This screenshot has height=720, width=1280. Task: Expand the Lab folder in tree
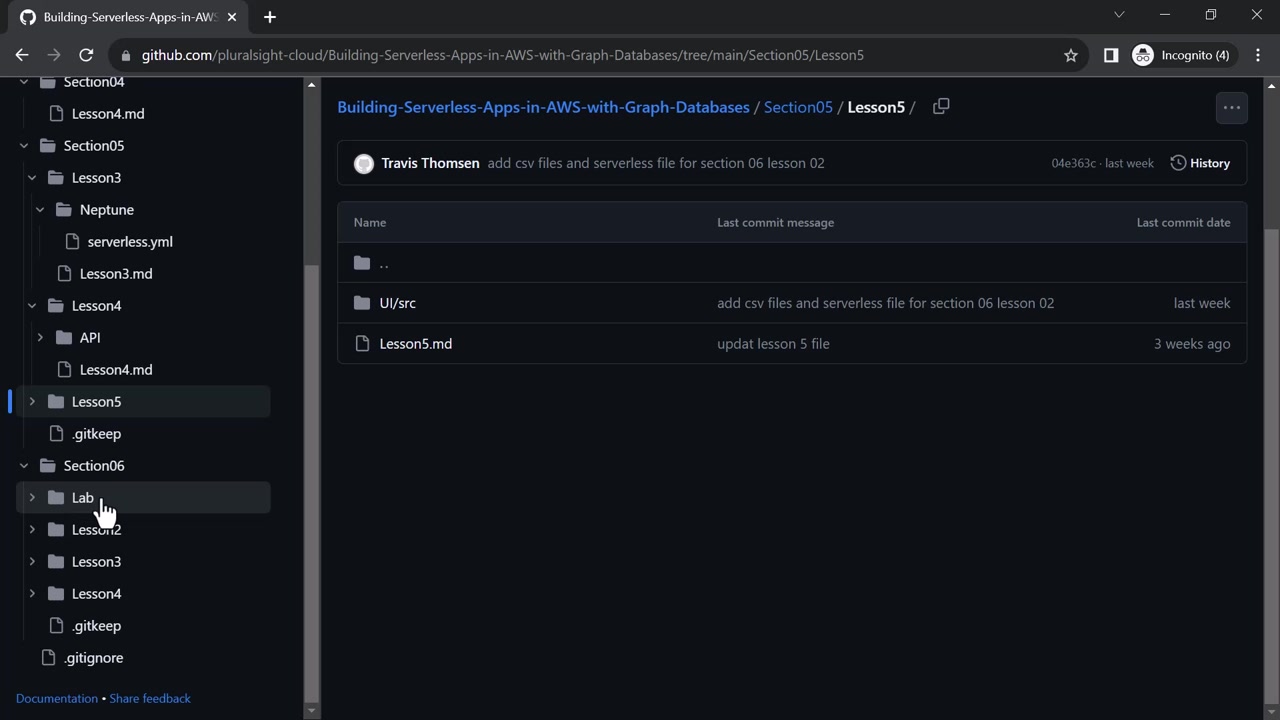[x=32, y=498]
